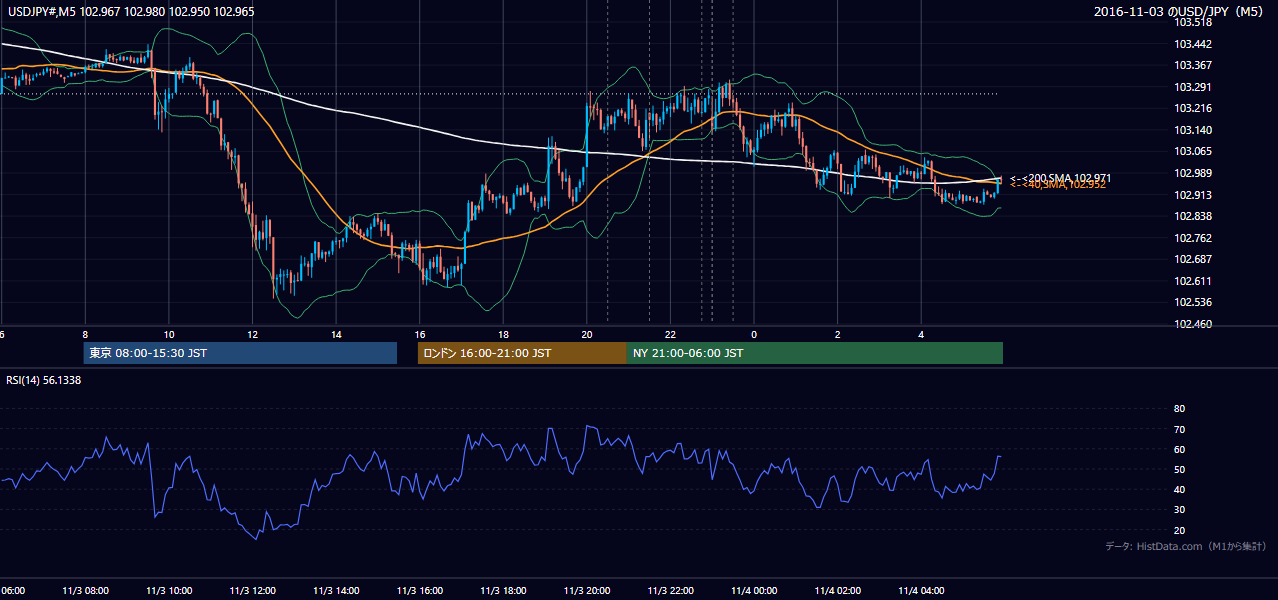Click price axis label 103.065
Image resolution: width=1278 pixels, height=600 pixels.
click(1194, 152)
